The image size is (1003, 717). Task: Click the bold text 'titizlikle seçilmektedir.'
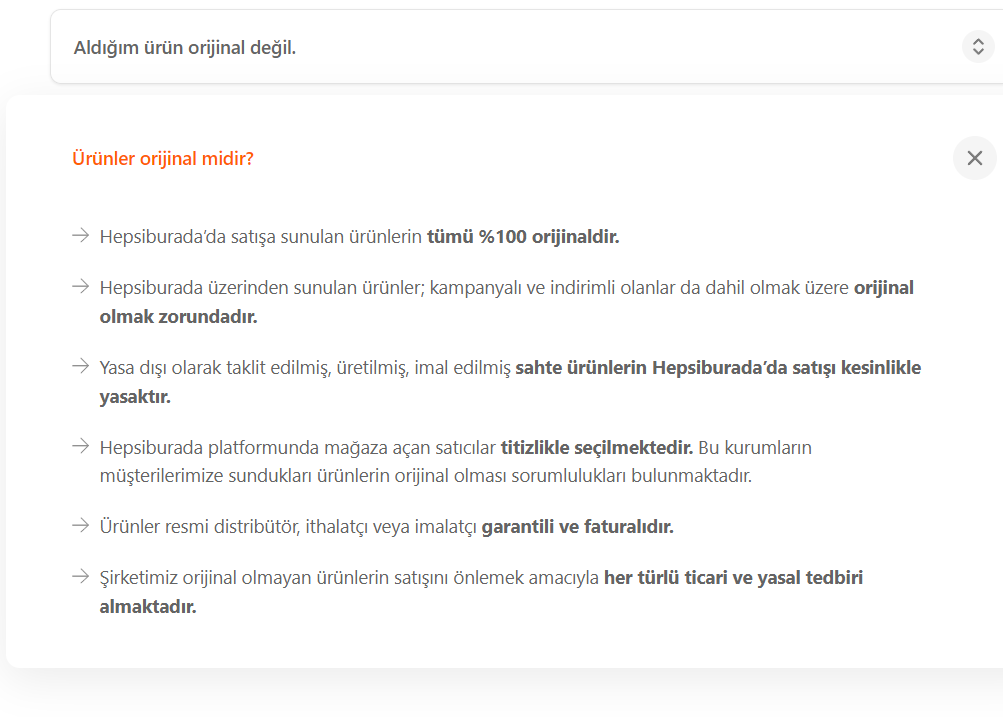(x=597, y=447)
